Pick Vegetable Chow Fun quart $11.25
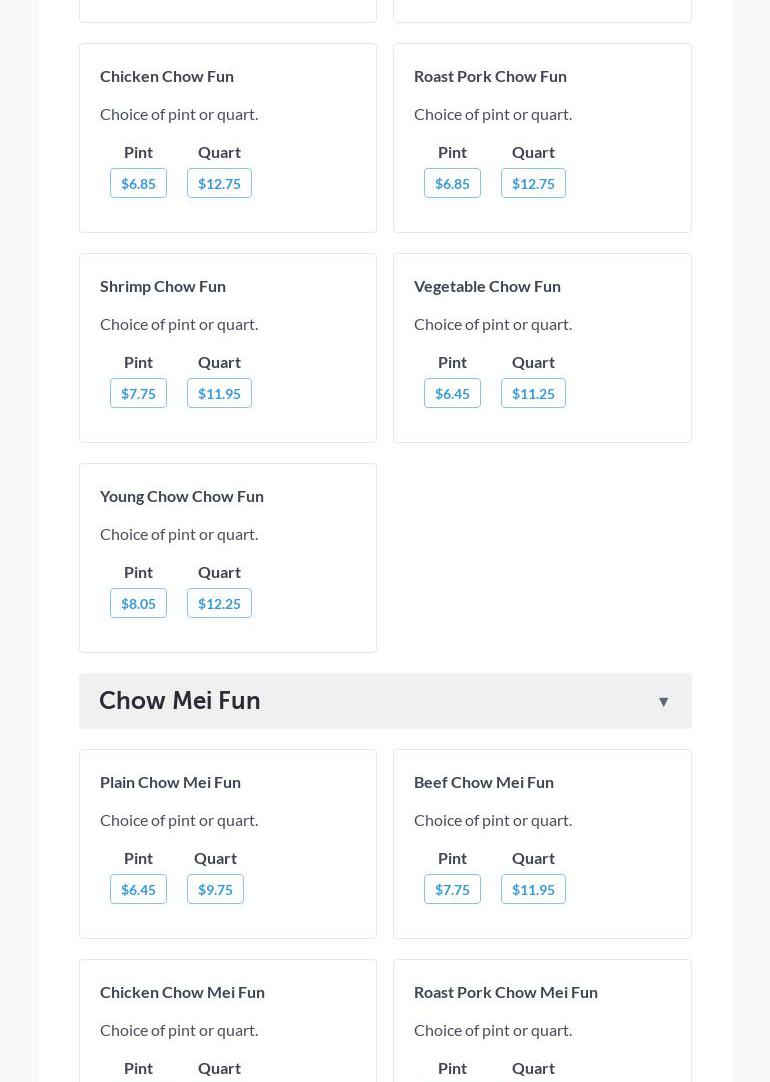 click(x=533, y=394)
